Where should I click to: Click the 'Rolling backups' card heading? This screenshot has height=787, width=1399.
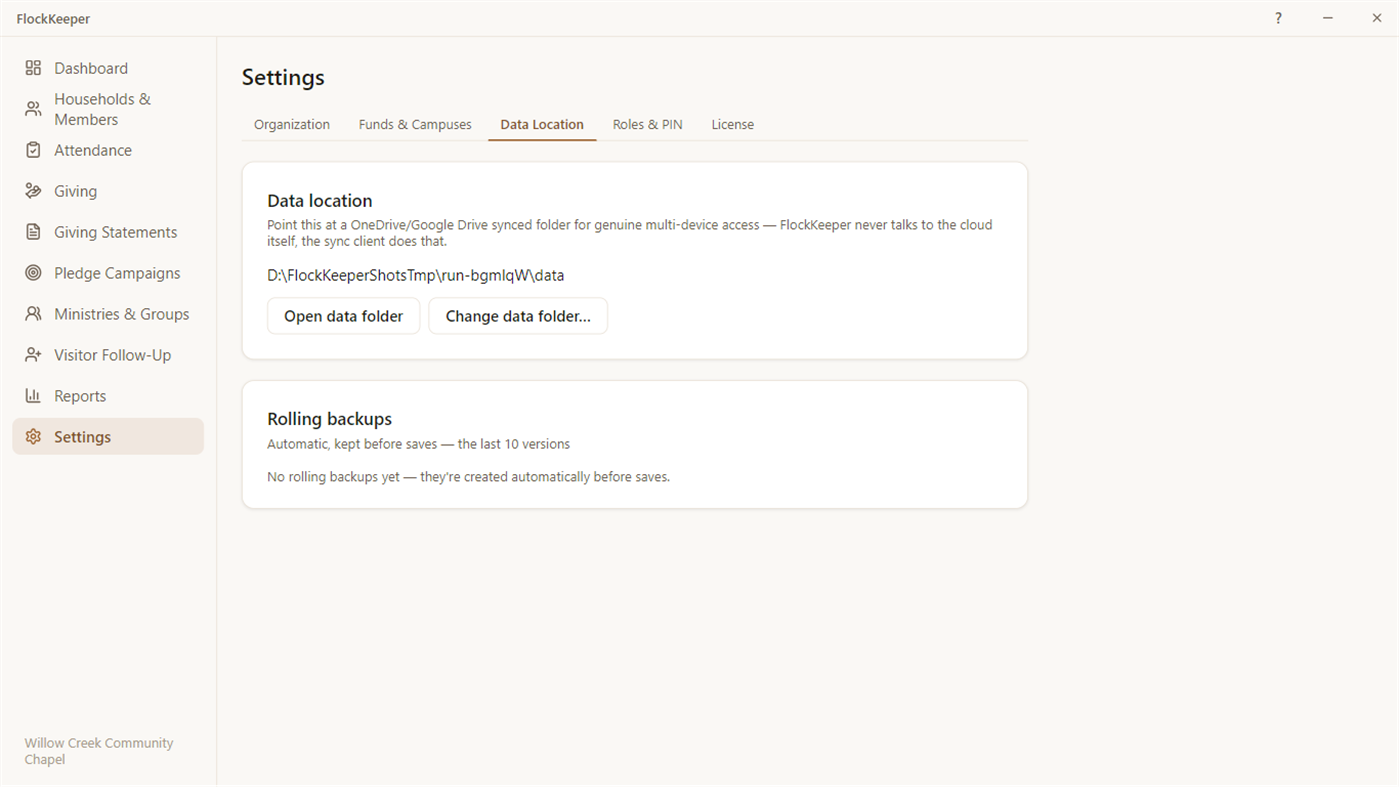[x=330, y=419]
